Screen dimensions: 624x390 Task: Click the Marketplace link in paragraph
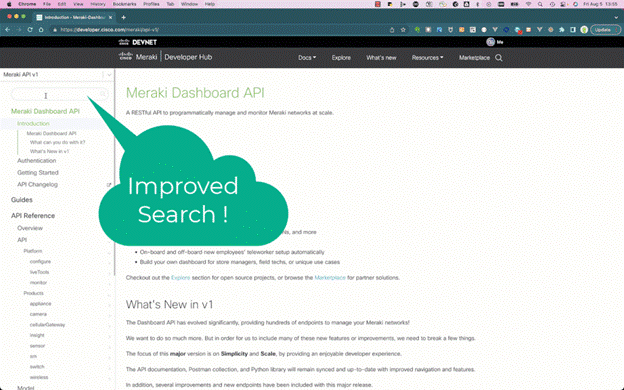[330, 278]
